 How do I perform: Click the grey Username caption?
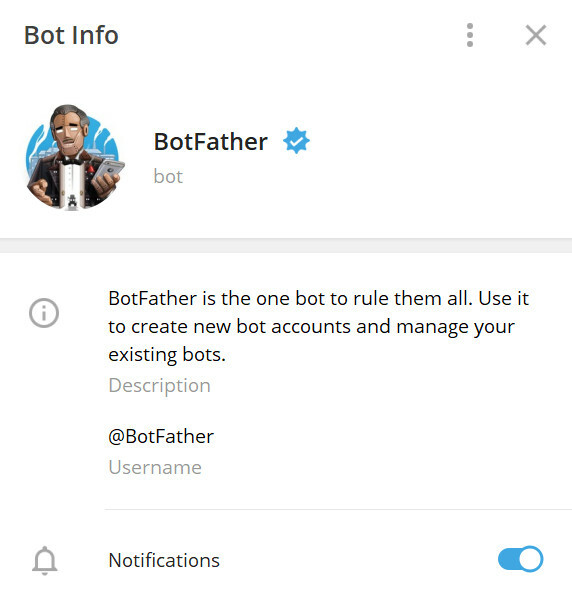155,467
